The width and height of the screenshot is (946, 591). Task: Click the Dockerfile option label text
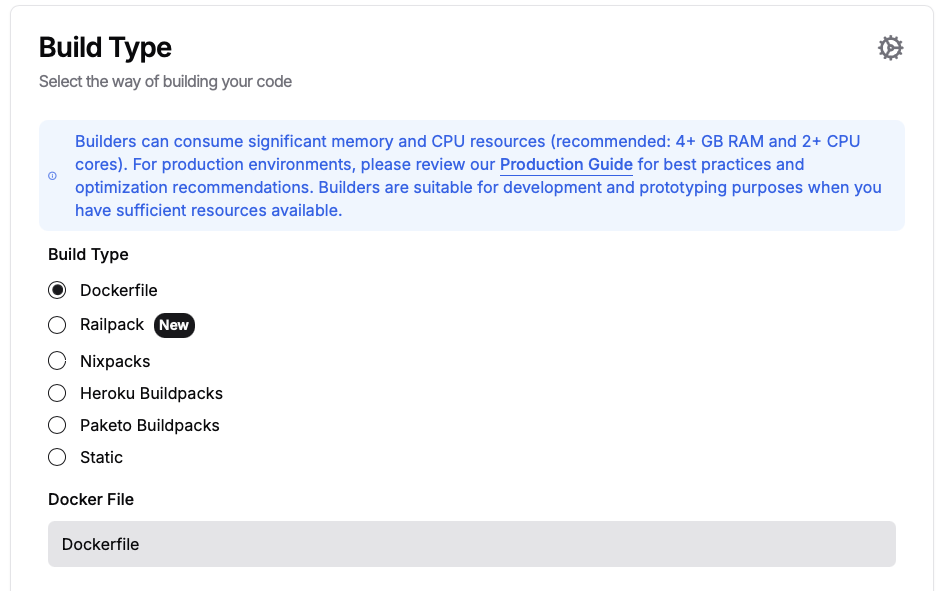coord(119,291)
